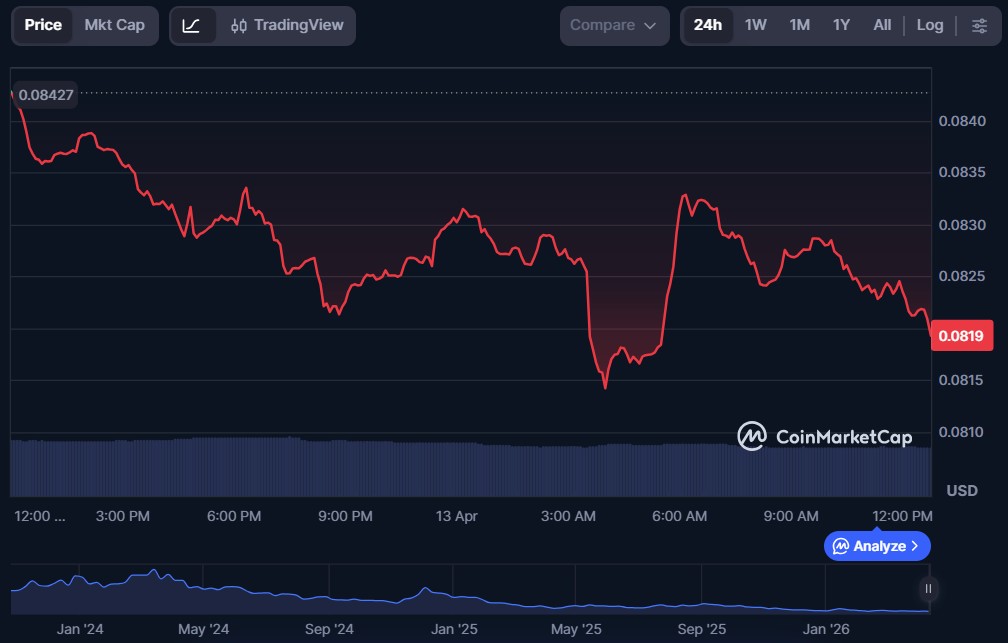Image resolution: width=1008 pixels, height=643 pixels.
Task: Choose 1M time range
Action: click(x=799, y=25)
